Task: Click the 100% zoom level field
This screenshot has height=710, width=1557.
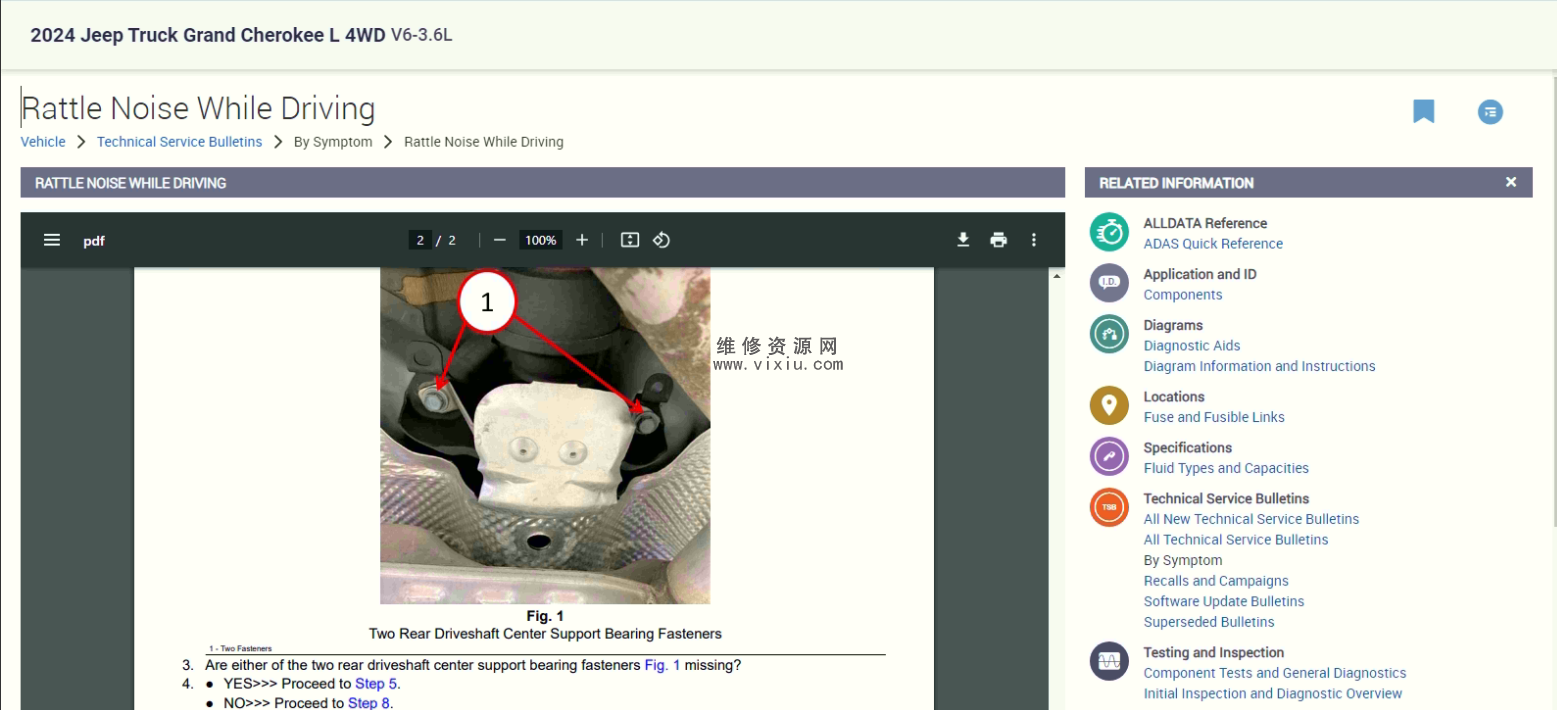Action: [541, 240]
